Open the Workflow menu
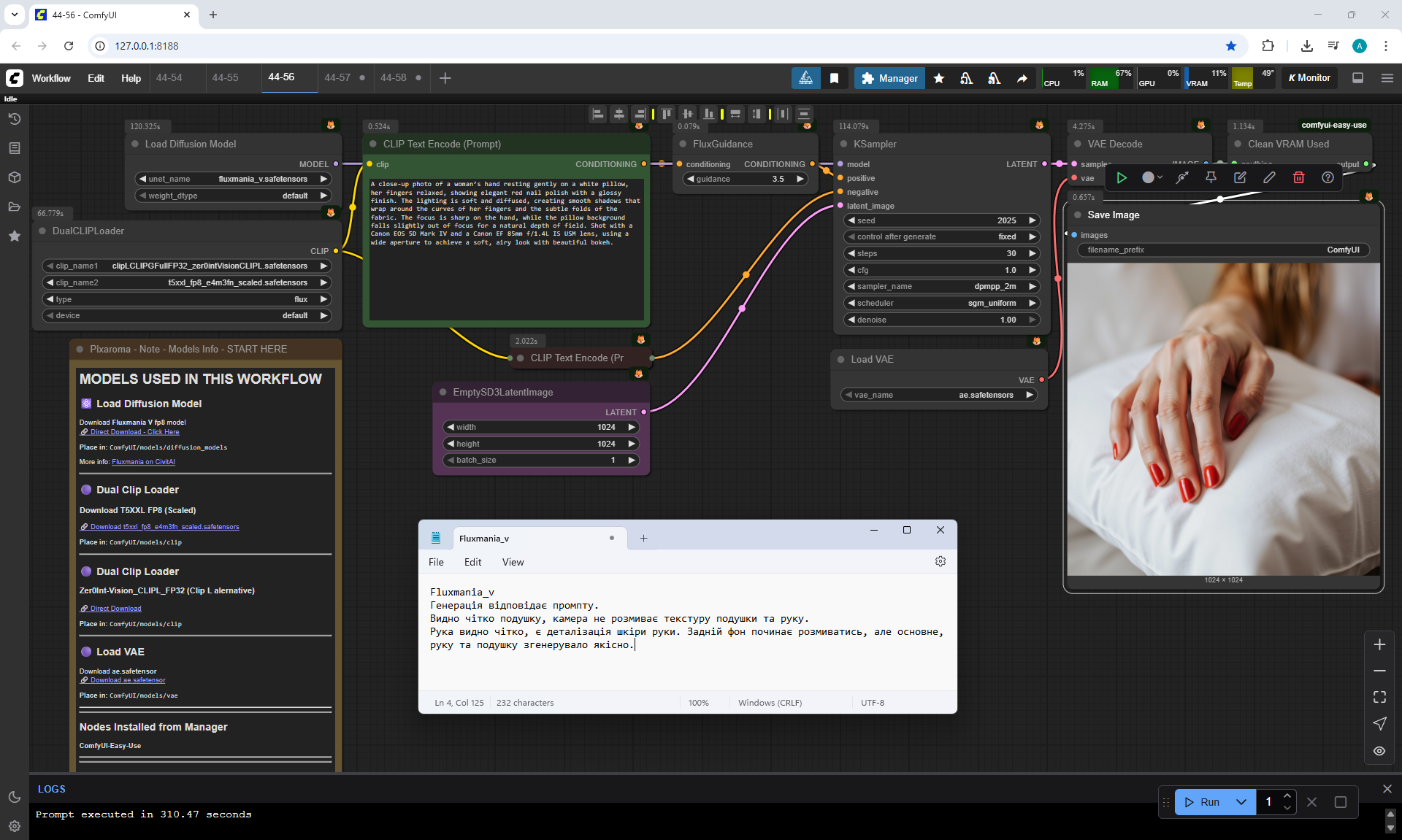Image resolution: width=1402 pixels, height=840 pixels. coord(51,78)
